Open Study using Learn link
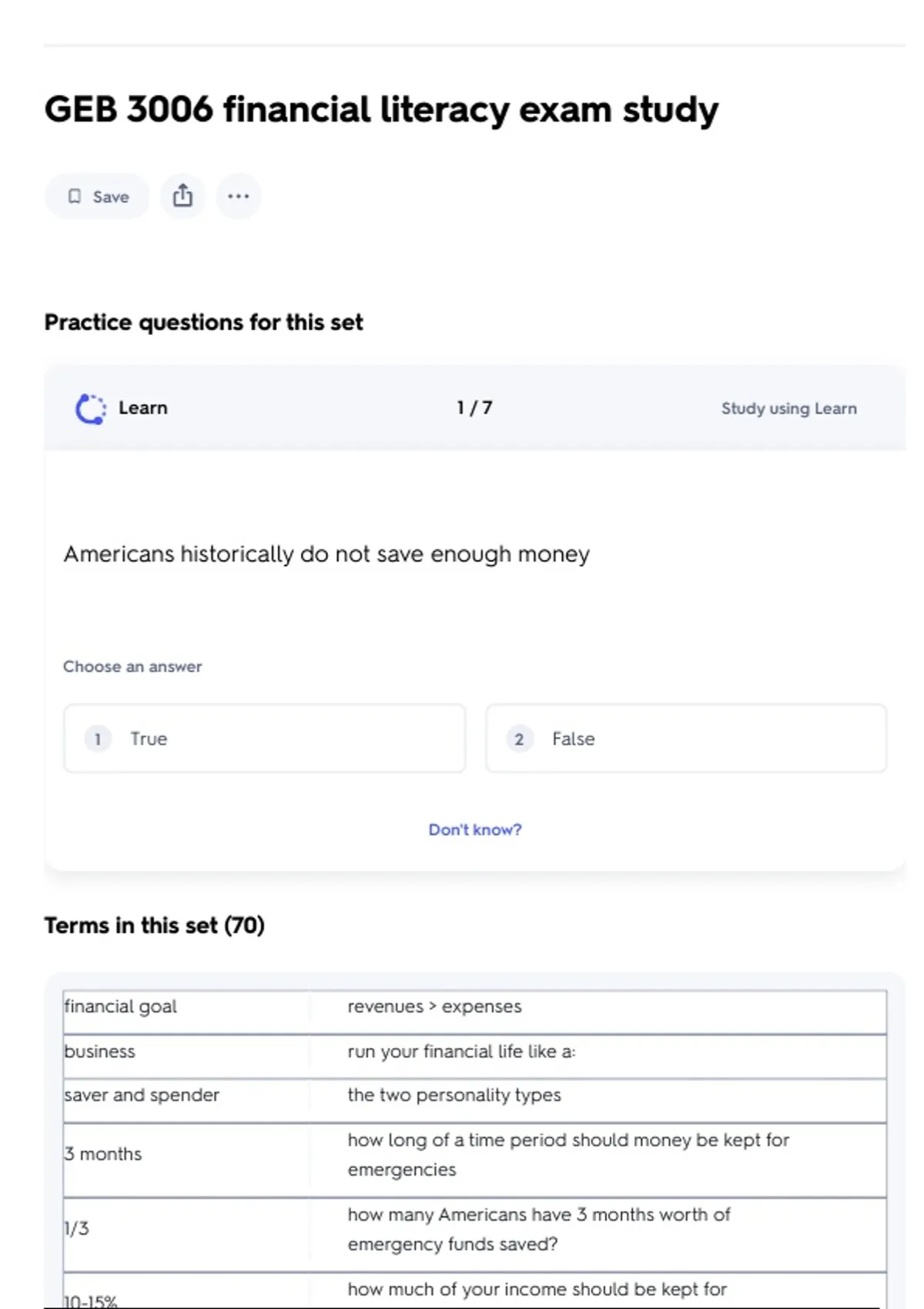The height and width of the screenshot is (1309, 924). 788,409
